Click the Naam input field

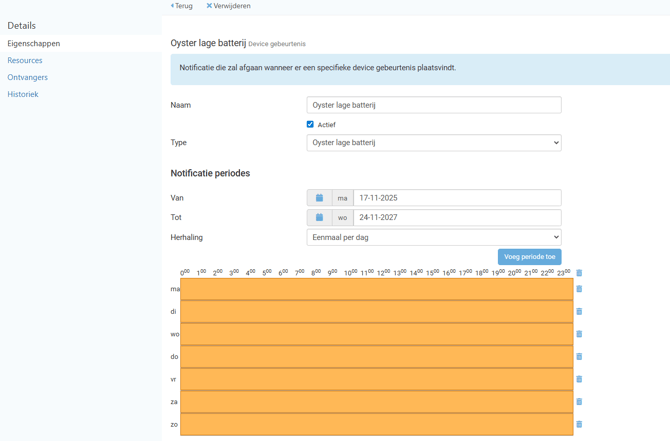(x=433, y=105)
